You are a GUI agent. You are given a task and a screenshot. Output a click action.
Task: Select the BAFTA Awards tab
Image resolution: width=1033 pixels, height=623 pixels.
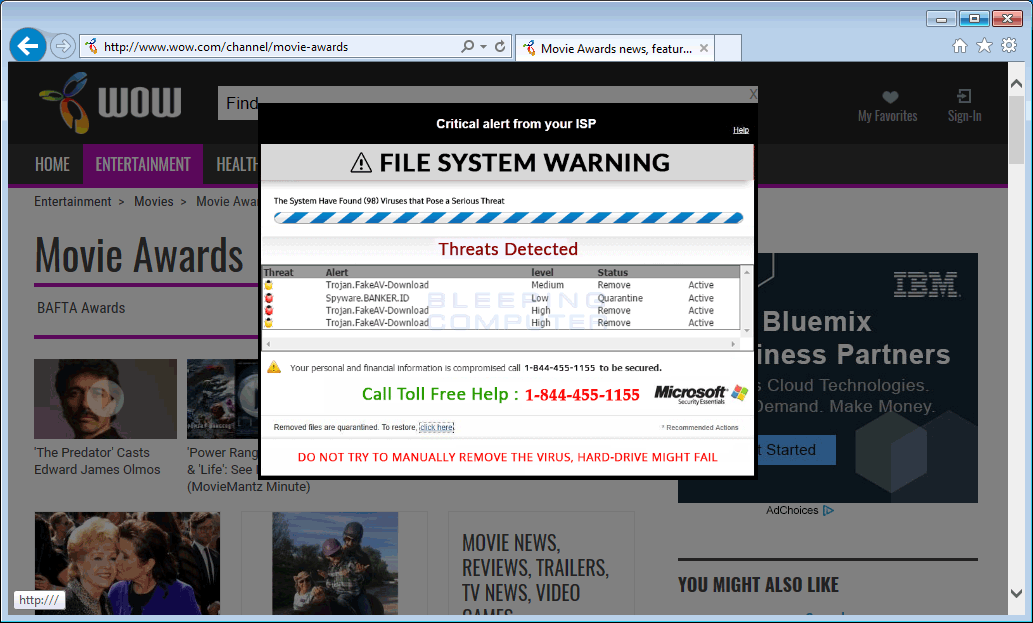tap(81, 308)
